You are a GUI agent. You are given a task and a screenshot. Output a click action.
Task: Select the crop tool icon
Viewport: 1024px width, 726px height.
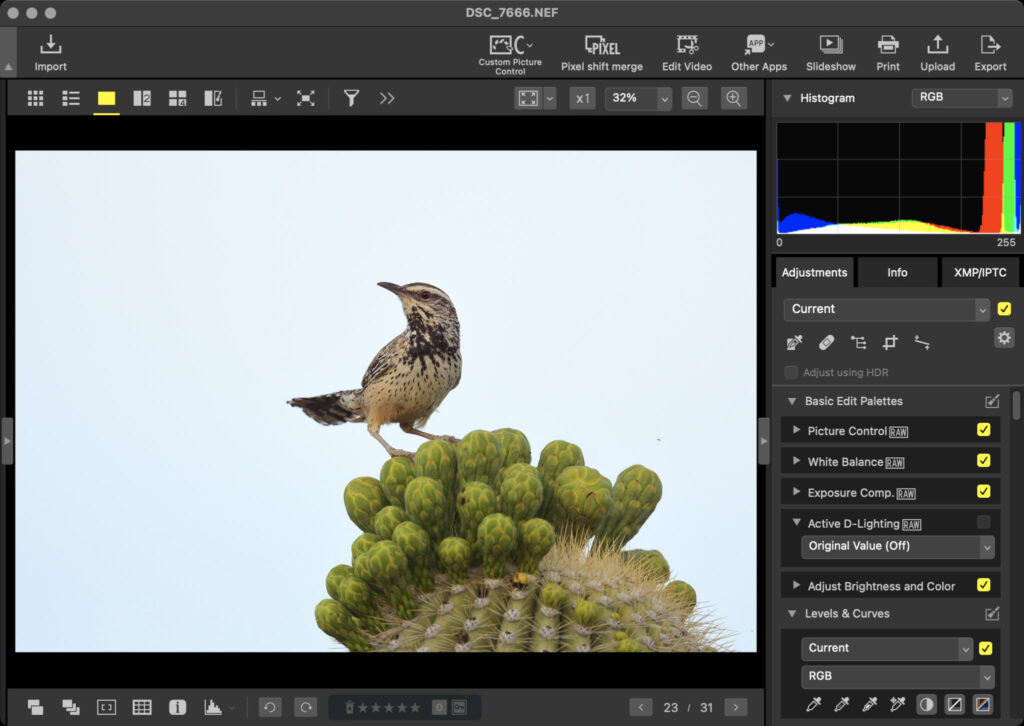click(890, 343)
